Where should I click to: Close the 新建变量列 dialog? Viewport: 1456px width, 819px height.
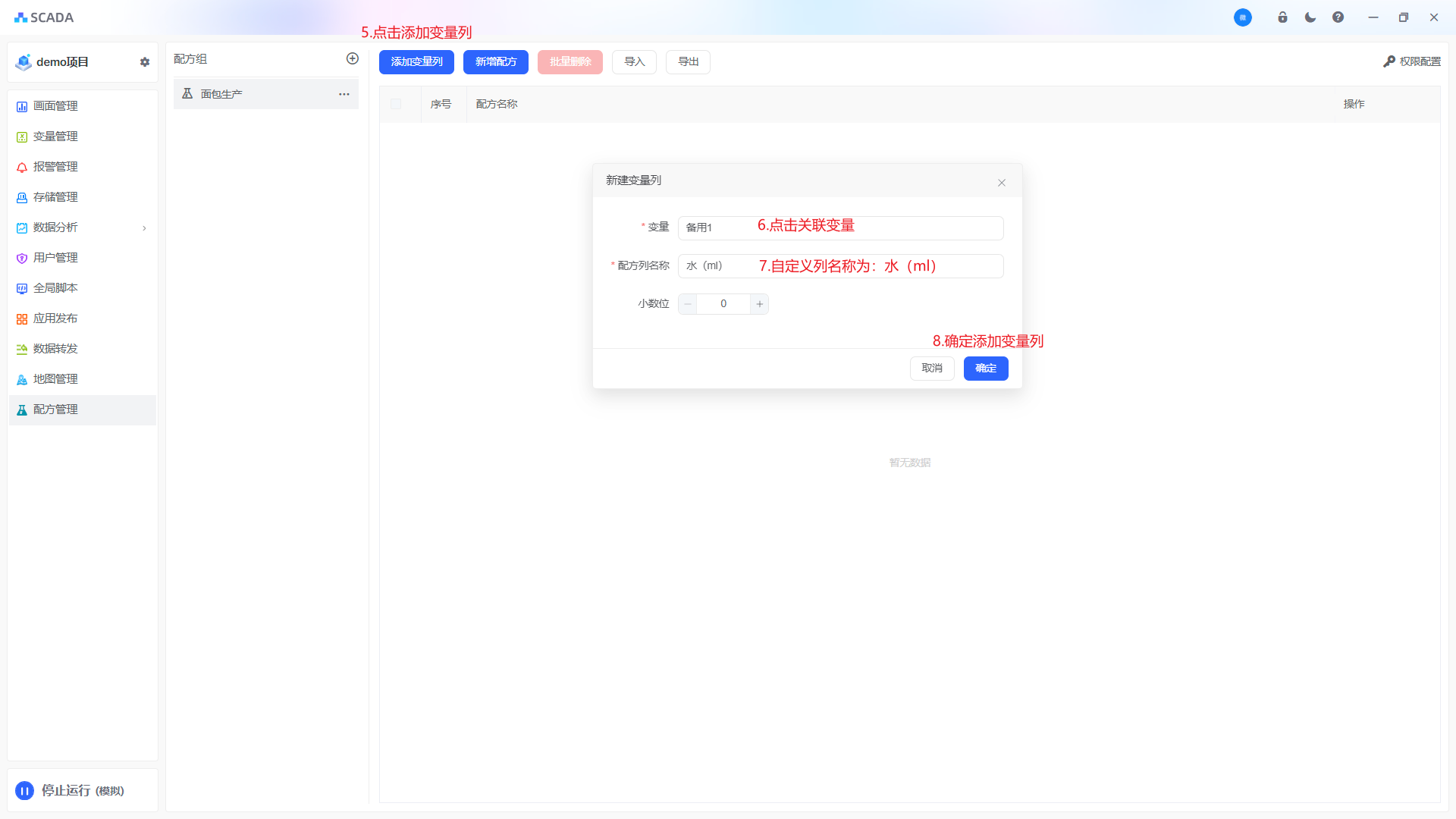(1002, 183)
